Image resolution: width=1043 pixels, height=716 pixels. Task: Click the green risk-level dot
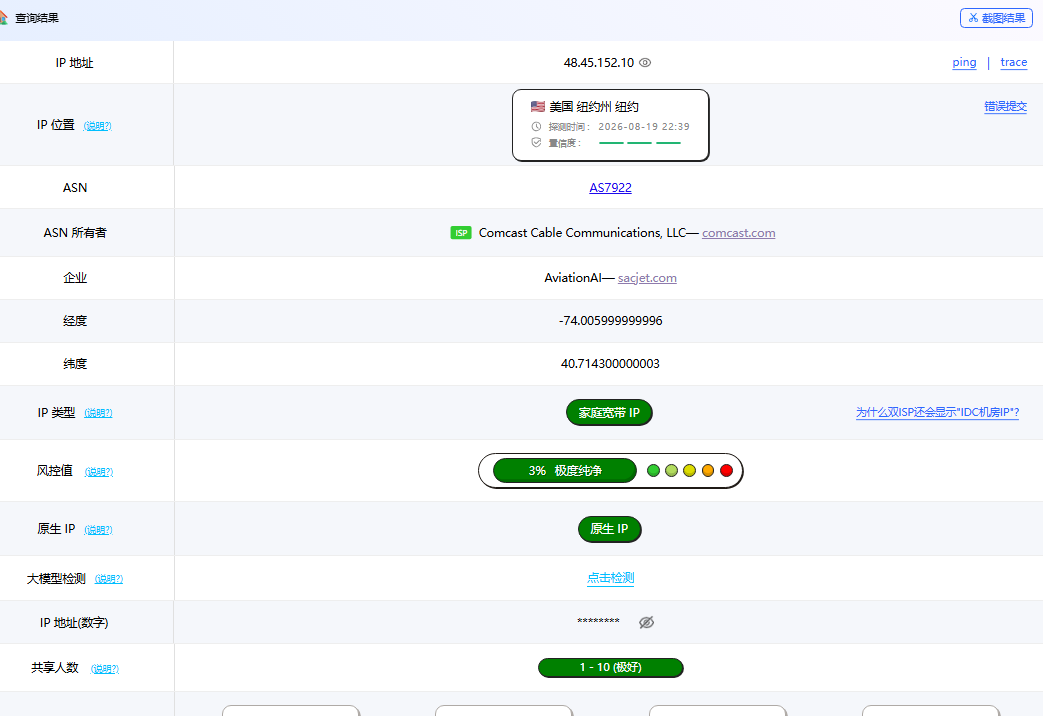(x=653, y=470)
